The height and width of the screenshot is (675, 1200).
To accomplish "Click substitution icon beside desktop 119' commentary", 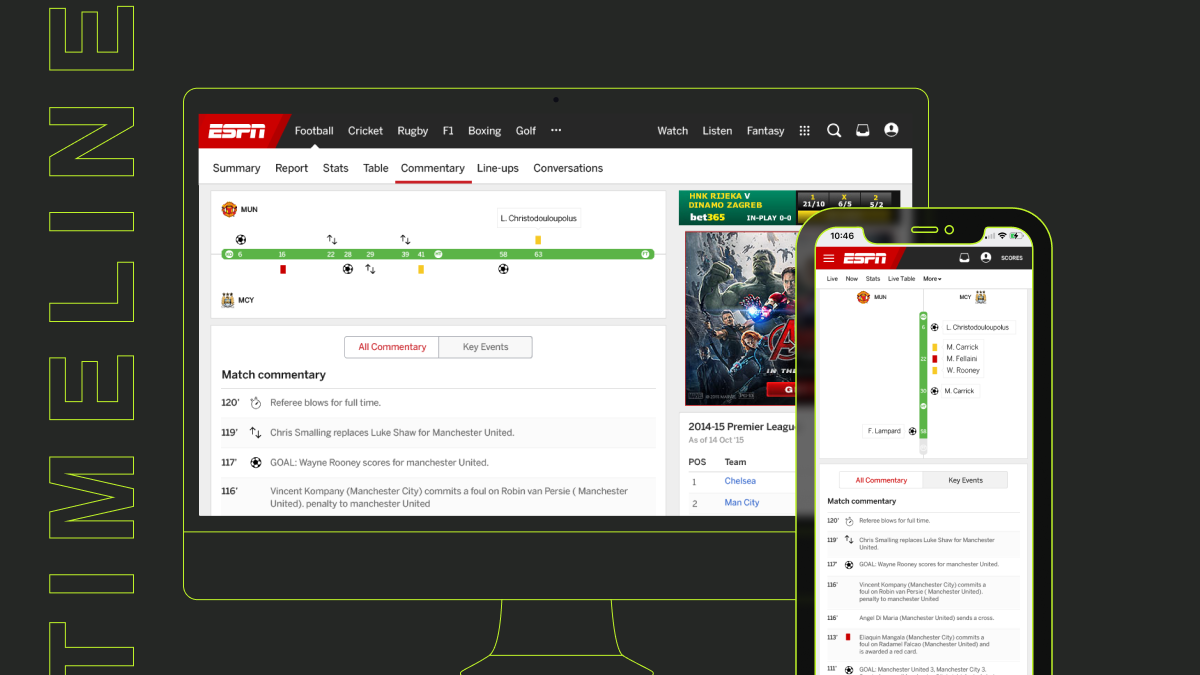I will pyautogui.click(x=255, y=433).
